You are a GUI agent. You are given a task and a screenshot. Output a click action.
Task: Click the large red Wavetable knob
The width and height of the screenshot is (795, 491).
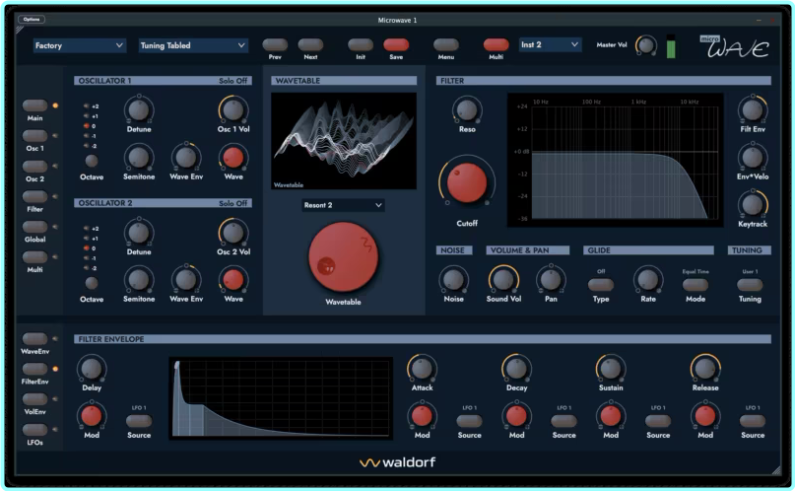343,257
